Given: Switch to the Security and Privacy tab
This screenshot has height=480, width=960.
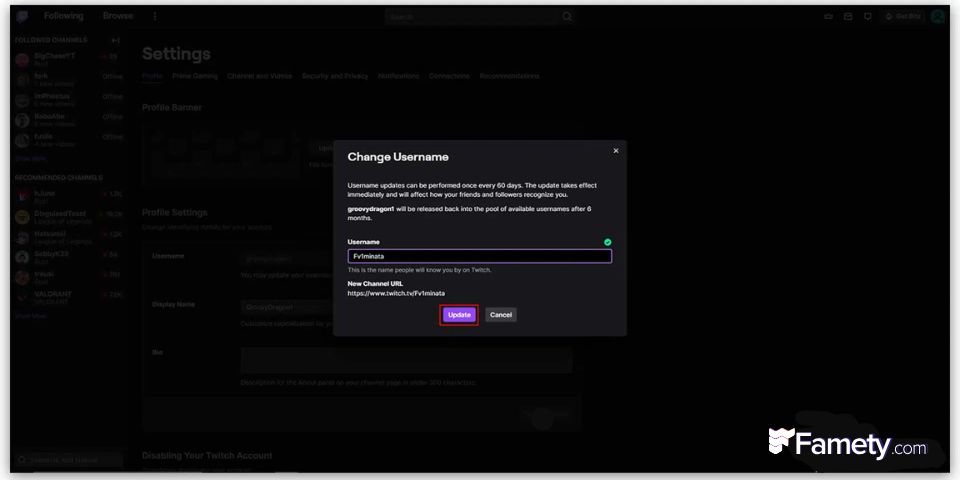Looking at the screenshot, I should [x=335, y=76].
